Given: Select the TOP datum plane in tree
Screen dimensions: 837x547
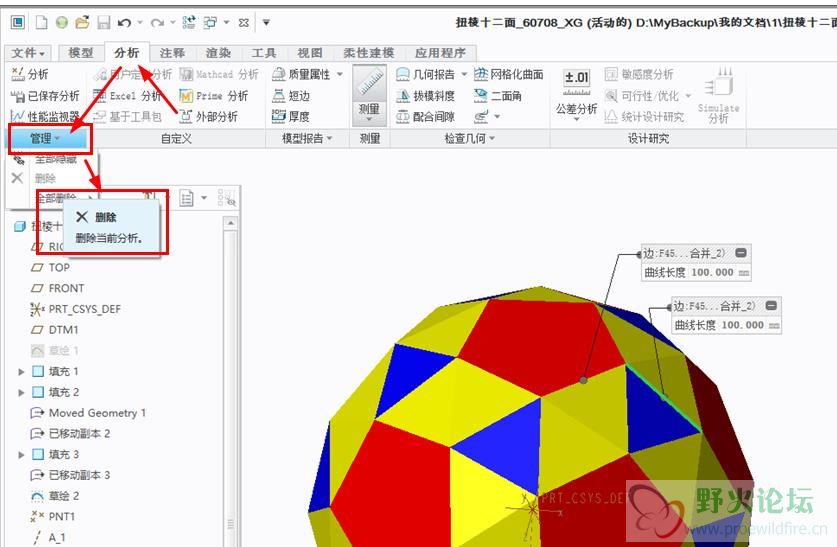Looking at the screenshot, I should (51, 267).
